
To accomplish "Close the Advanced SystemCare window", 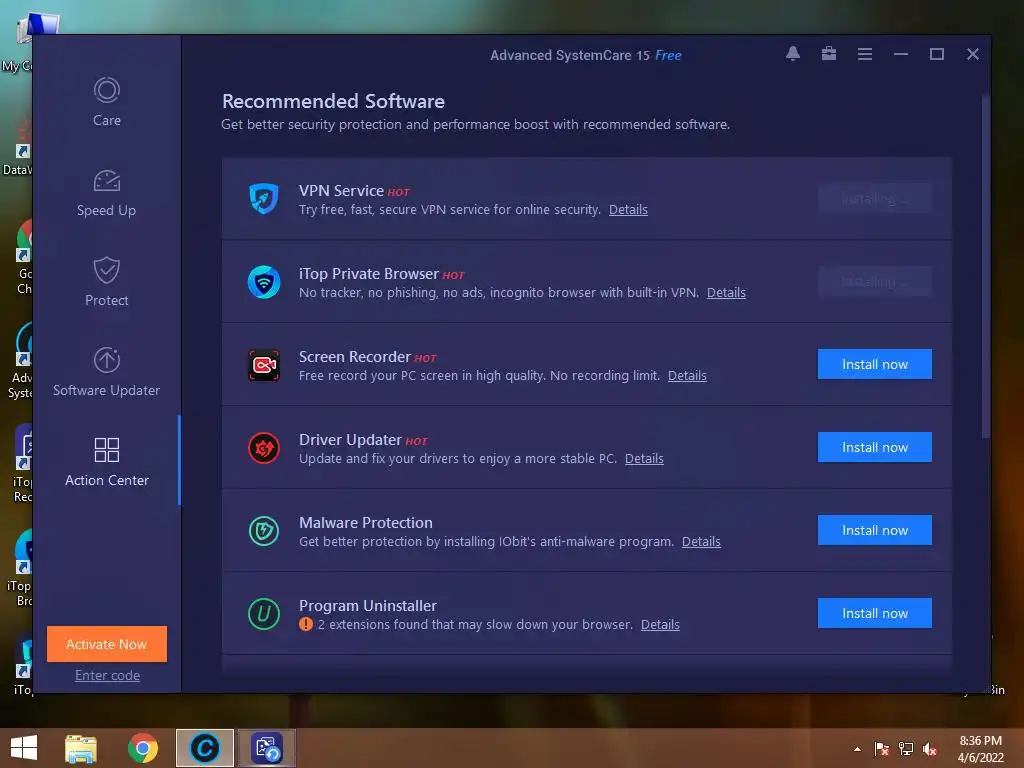I will pos(972,54).
